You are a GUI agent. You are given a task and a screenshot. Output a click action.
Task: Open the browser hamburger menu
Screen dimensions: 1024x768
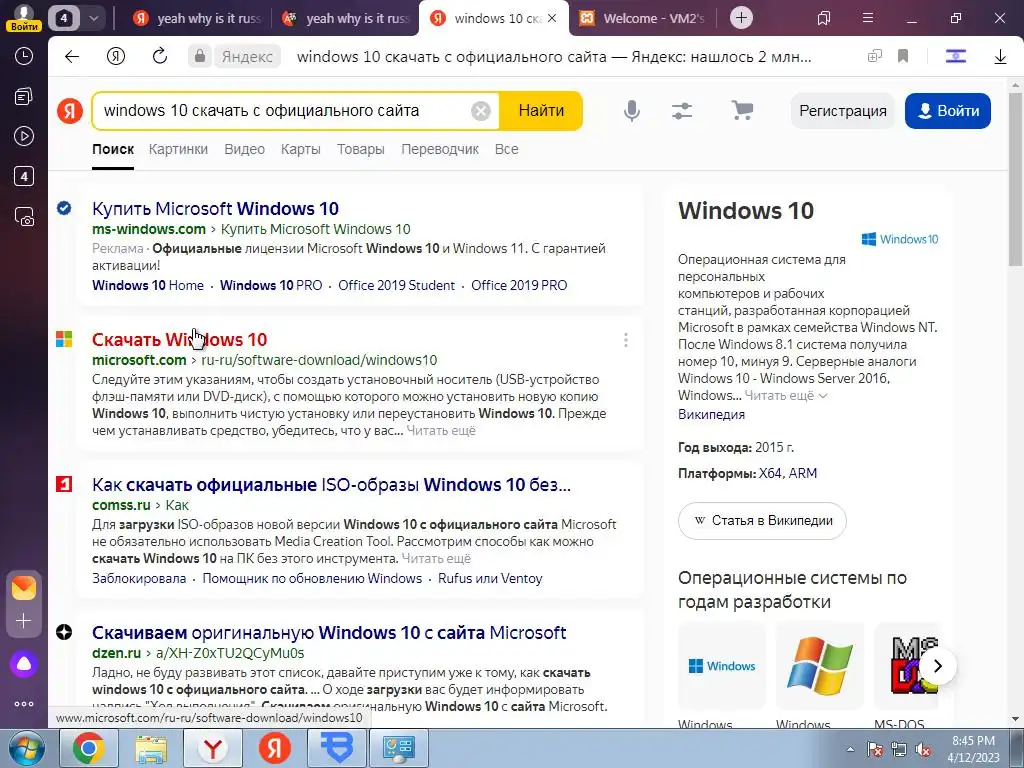[868, 18]
